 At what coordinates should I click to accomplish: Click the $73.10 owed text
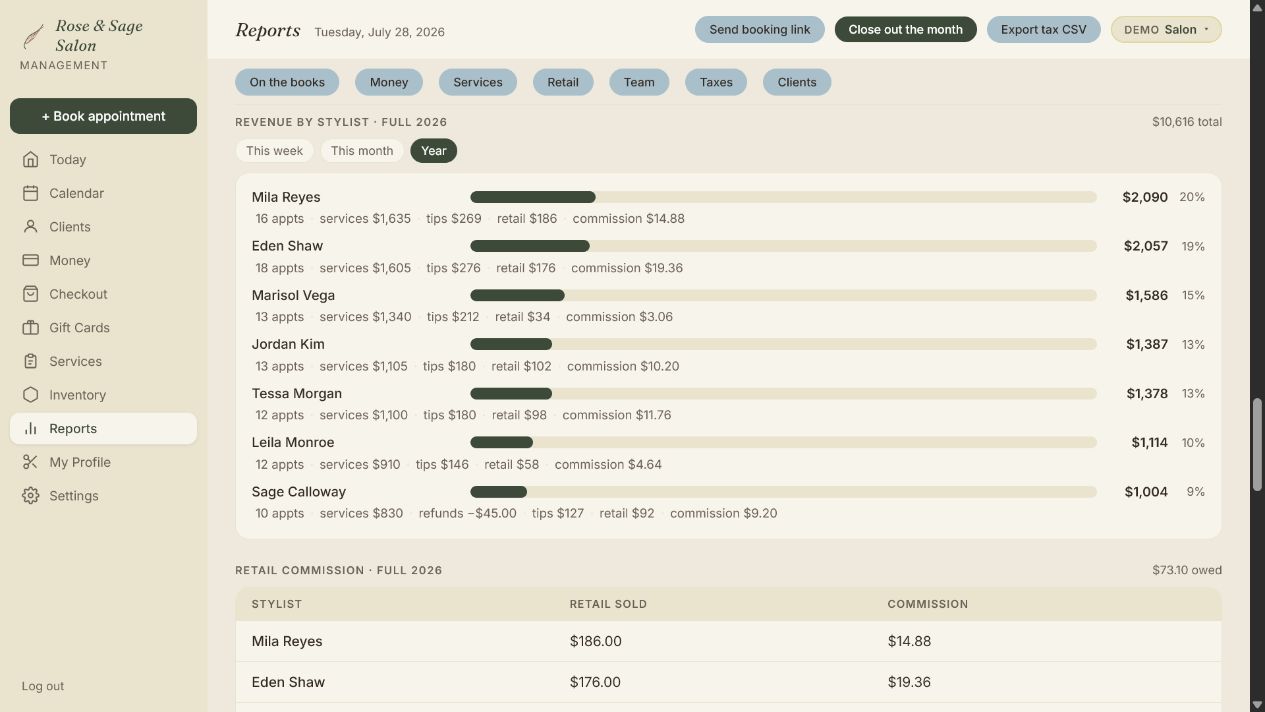[1187, 570]
